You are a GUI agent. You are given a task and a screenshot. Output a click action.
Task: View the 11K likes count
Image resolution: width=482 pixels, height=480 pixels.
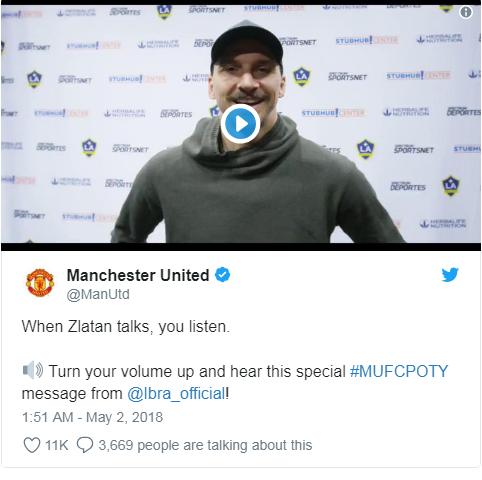click(56, 445)
